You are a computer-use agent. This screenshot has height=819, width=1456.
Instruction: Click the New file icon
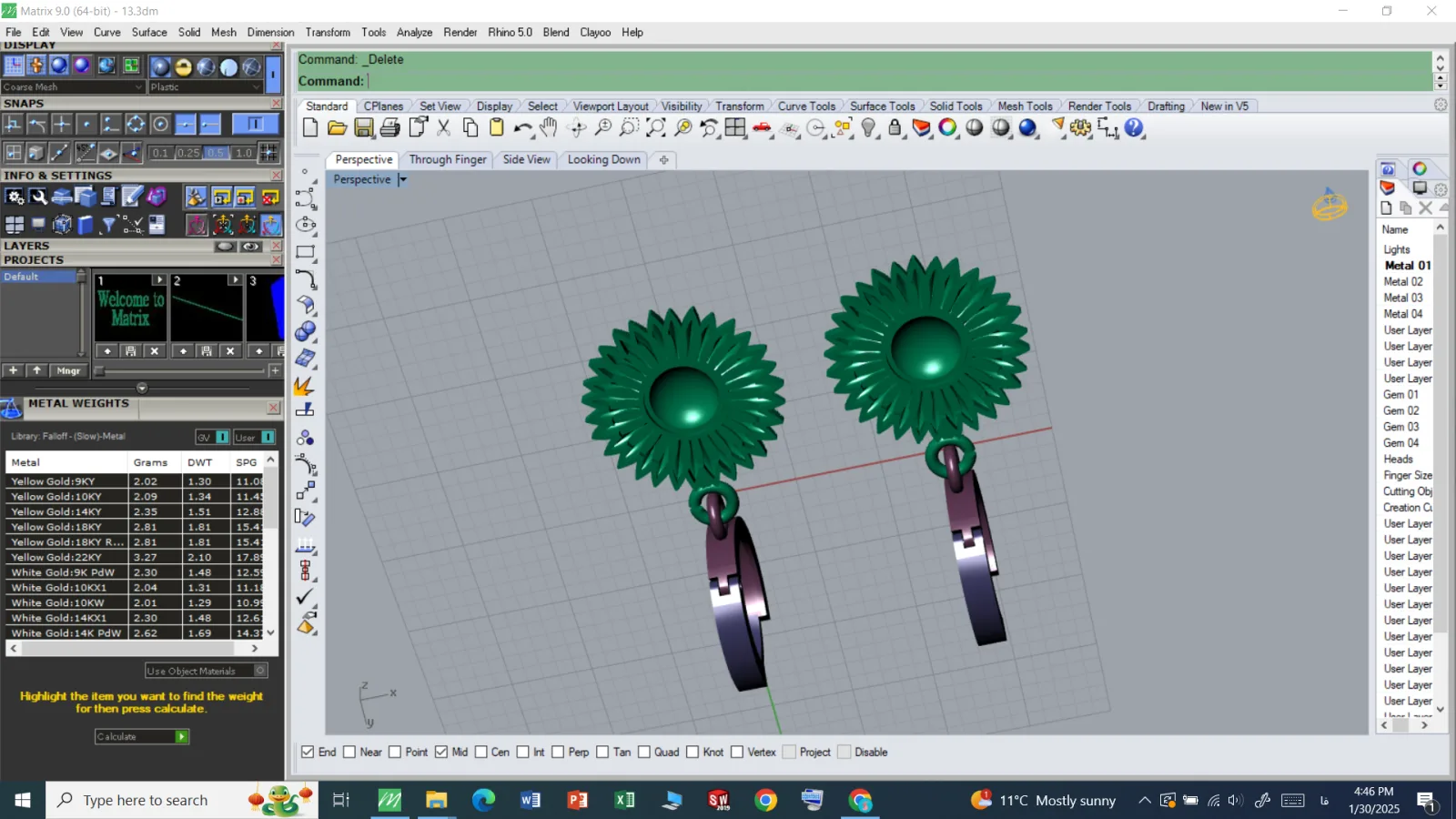point(310,128)
